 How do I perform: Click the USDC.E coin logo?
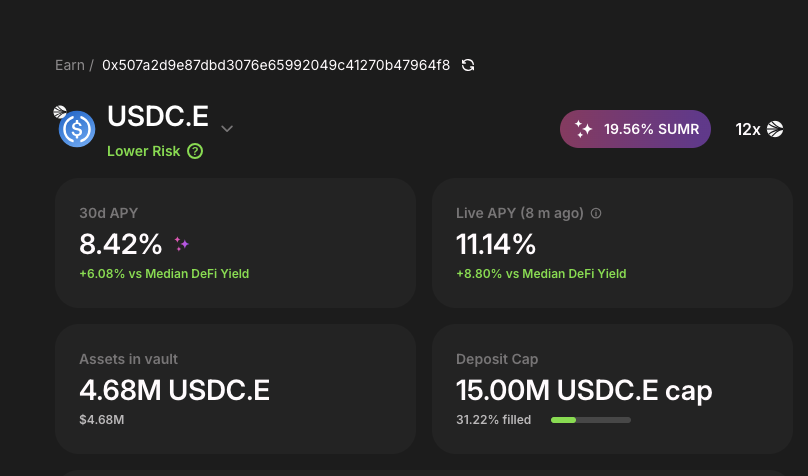[x=77, y=129]
